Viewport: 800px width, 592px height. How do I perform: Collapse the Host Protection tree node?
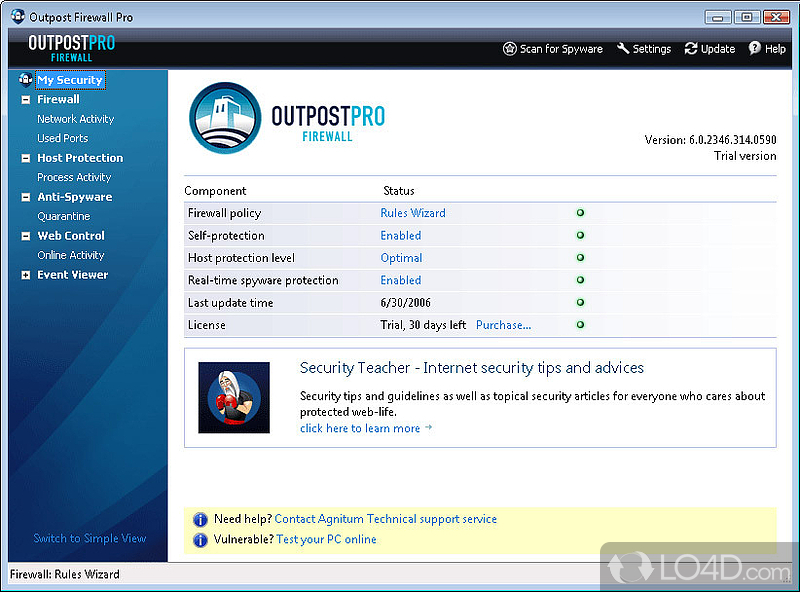click(26, 158)
